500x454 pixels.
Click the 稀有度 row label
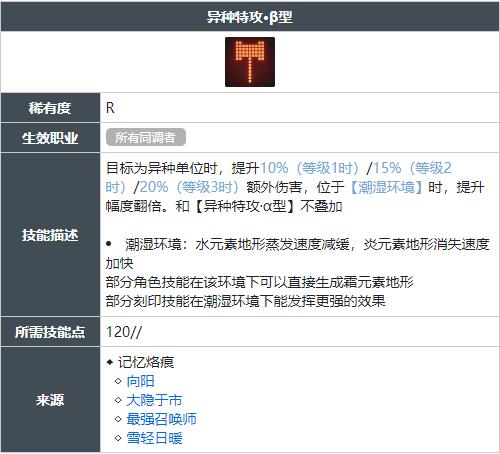pos(50,108)
